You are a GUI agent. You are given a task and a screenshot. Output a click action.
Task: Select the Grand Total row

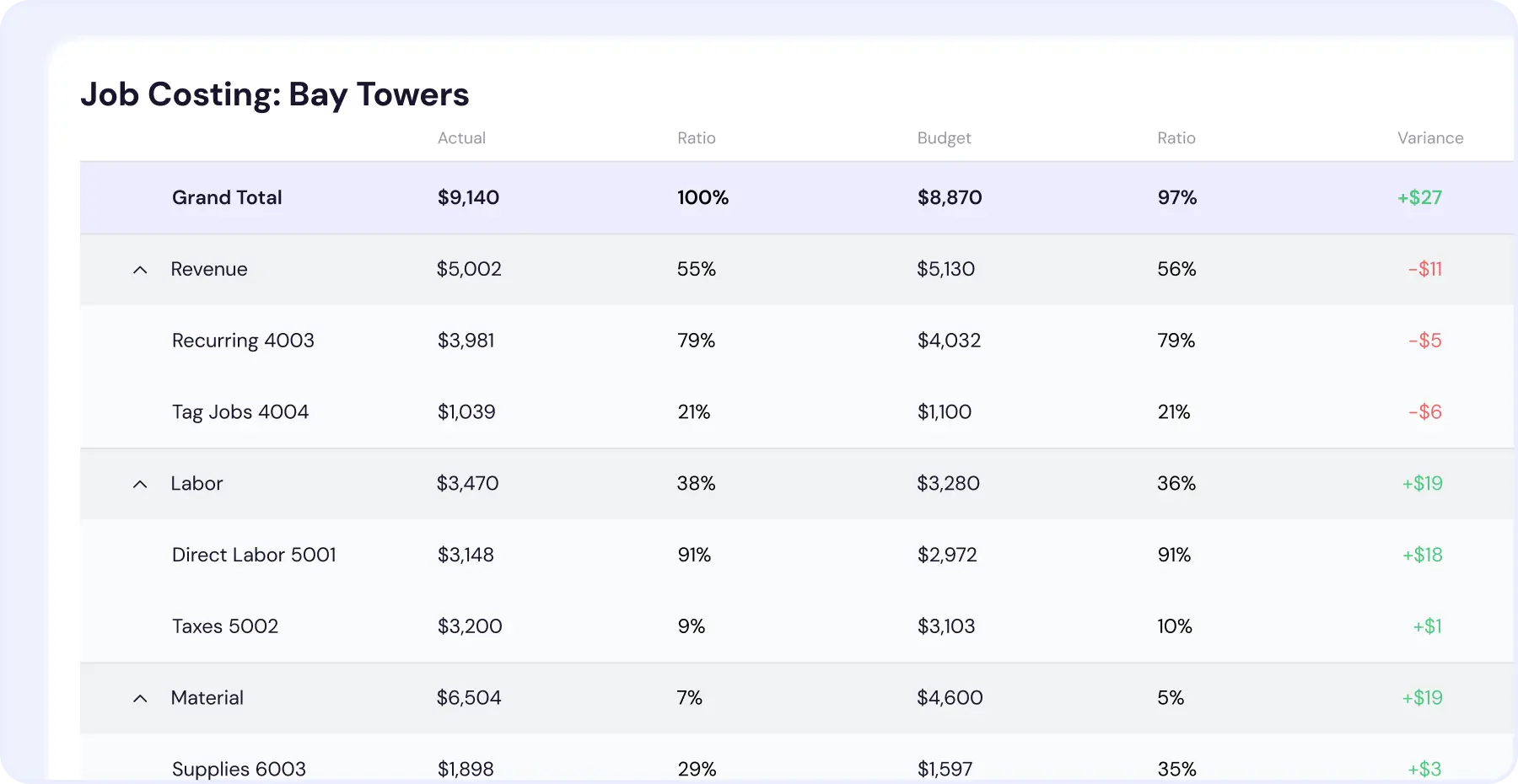[x=226, y=197]
